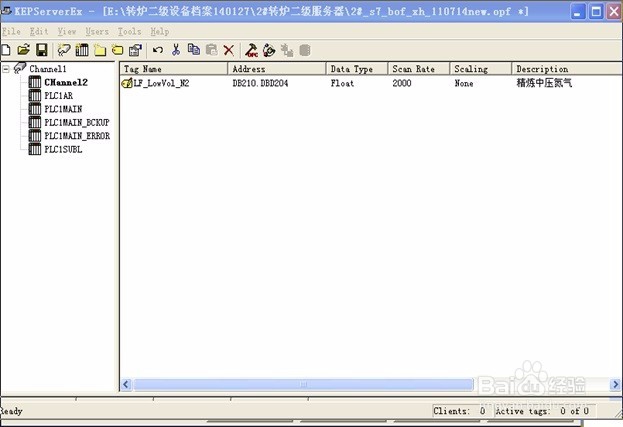The width and height of the screenshot is (623, 427).
Task: Click the None scaling cell
Action: point(464,83)
